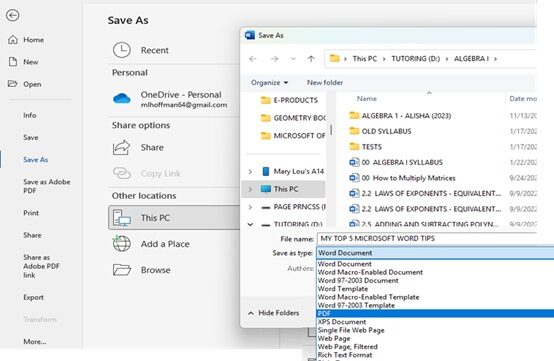Expand Mary Lou's A14 device
Viewport: 554px width, 361px height.
pyautogui.click(x=250, y=172)
